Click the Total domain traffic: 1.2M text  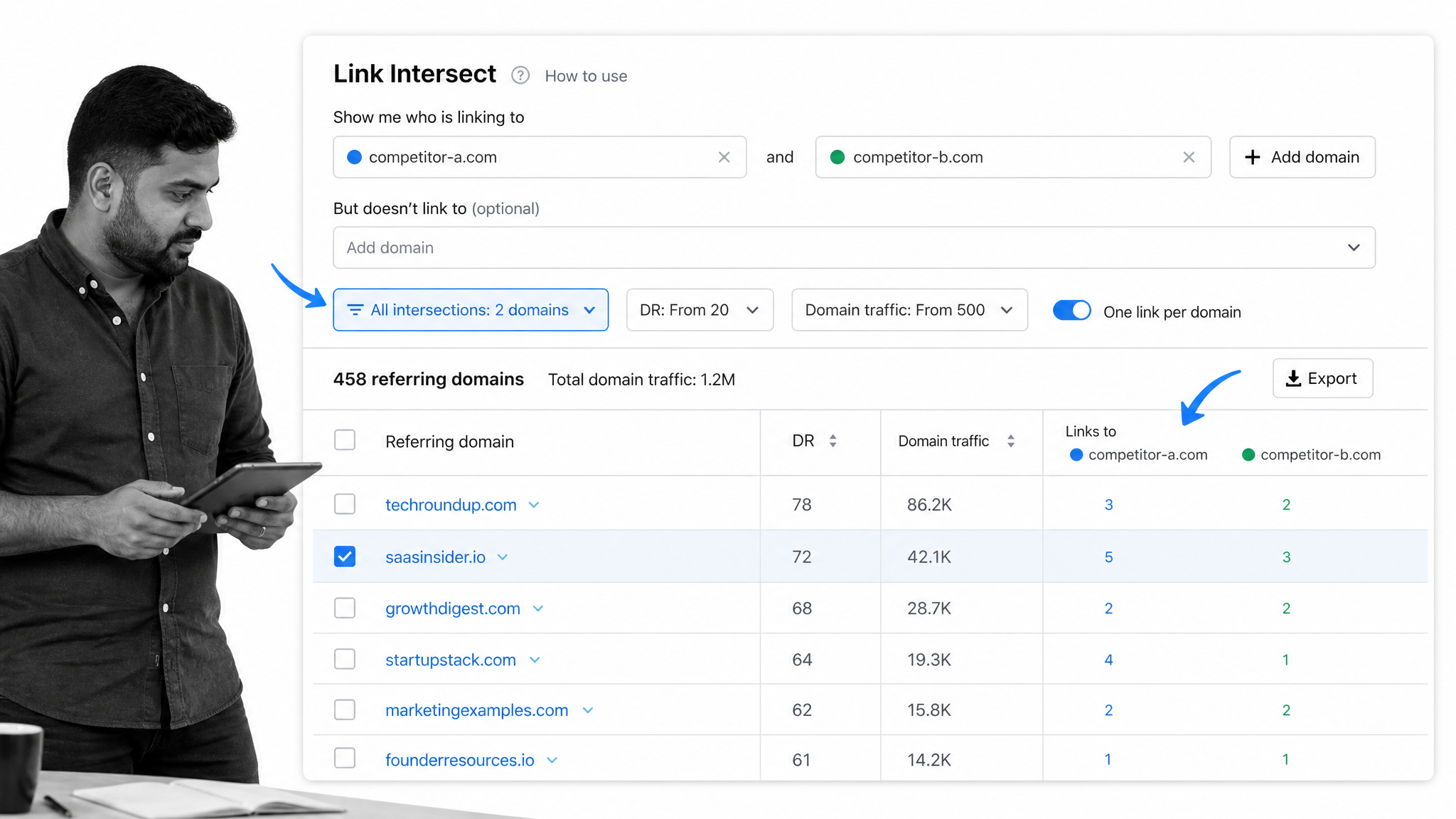tap(641, 380)
